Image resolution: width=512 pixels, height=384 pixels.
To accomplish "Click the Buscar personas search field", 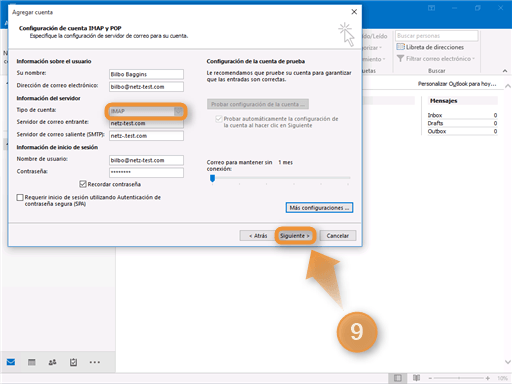I will (x=437, y=36).
